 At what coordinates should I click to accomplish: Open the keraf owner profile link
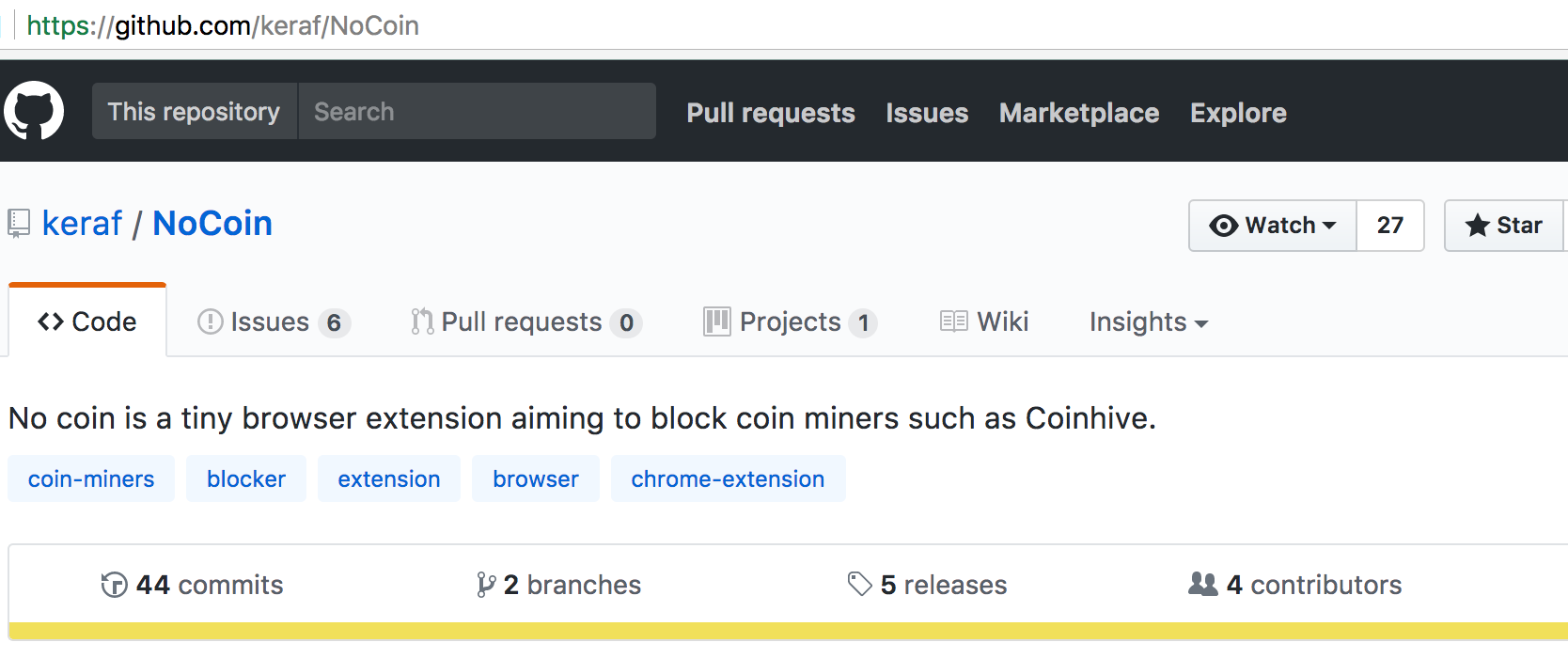(82, 224)
